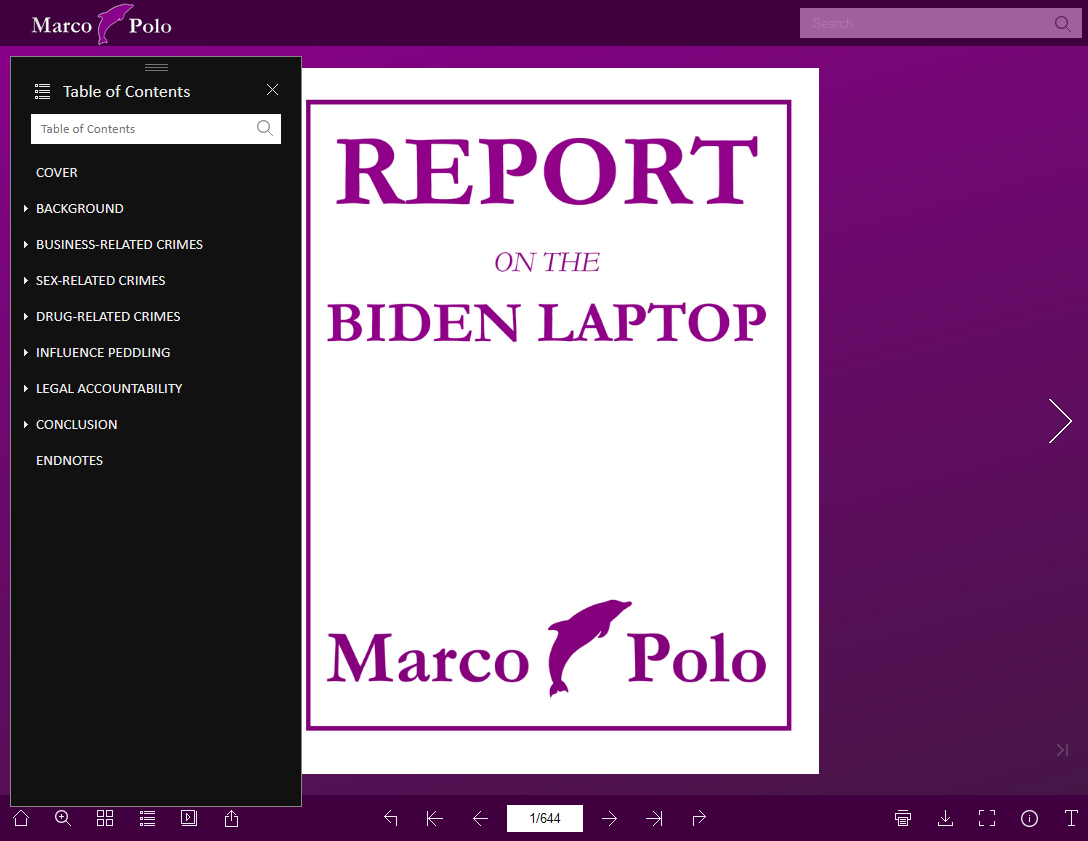Image resolution: width=1088 pixels, height=841 pixels.
Task: Open the thumbnails grid view
Action: [x=105, y=818]
